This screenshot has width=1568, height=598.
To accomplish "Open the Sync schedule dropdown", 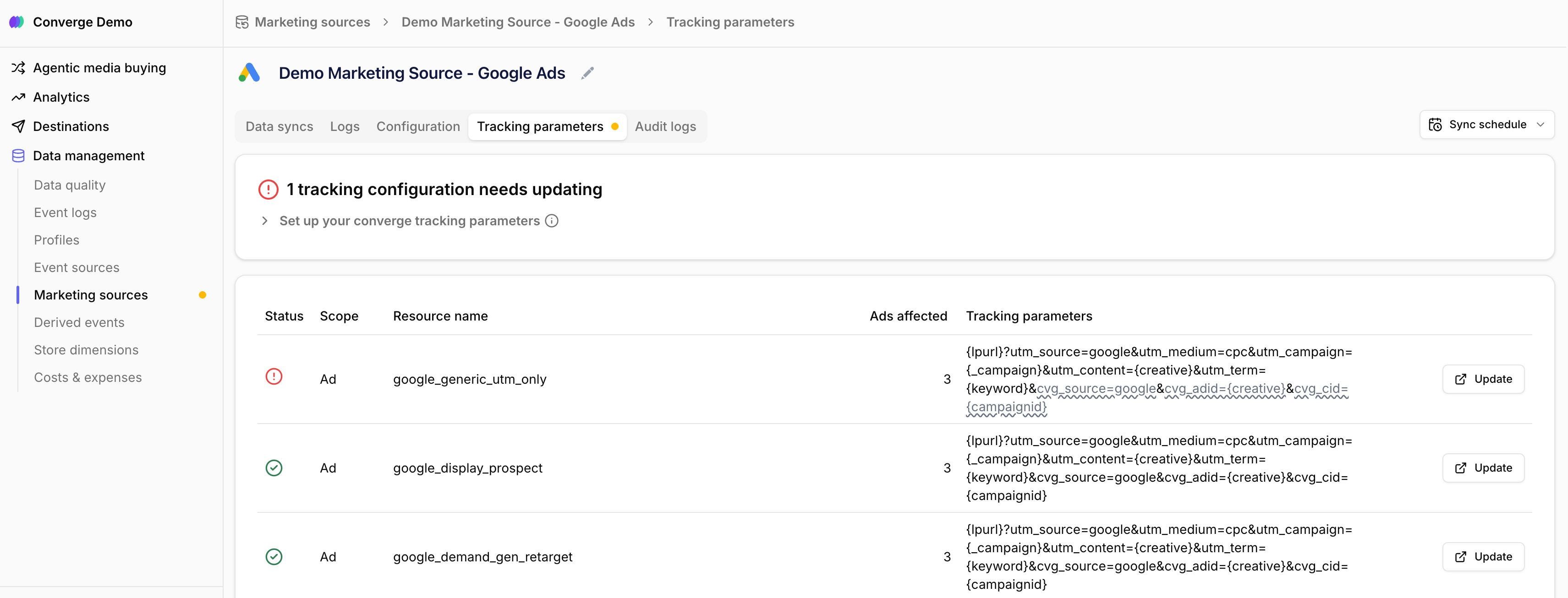I will pyautogui.click(x=1486, y=125).
